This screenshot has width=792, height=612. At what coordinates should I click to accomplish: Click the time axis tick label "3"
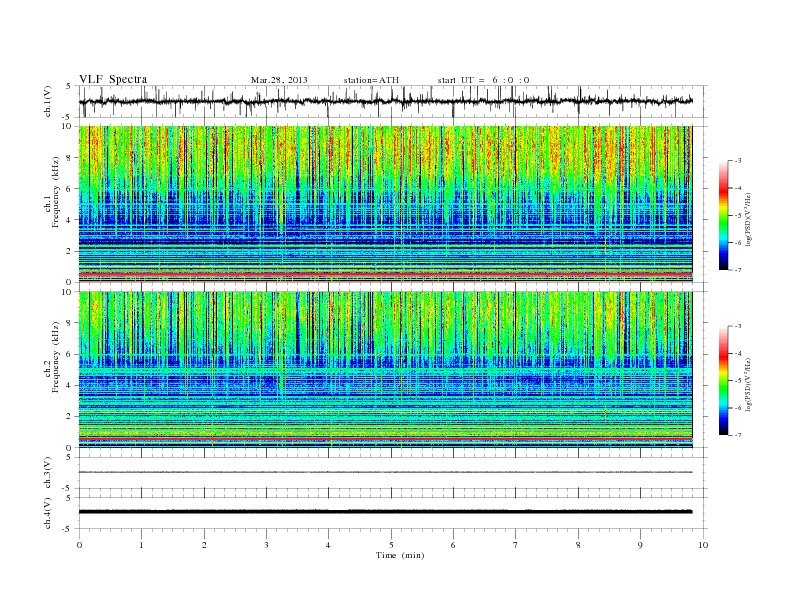(x=266, y=545)
